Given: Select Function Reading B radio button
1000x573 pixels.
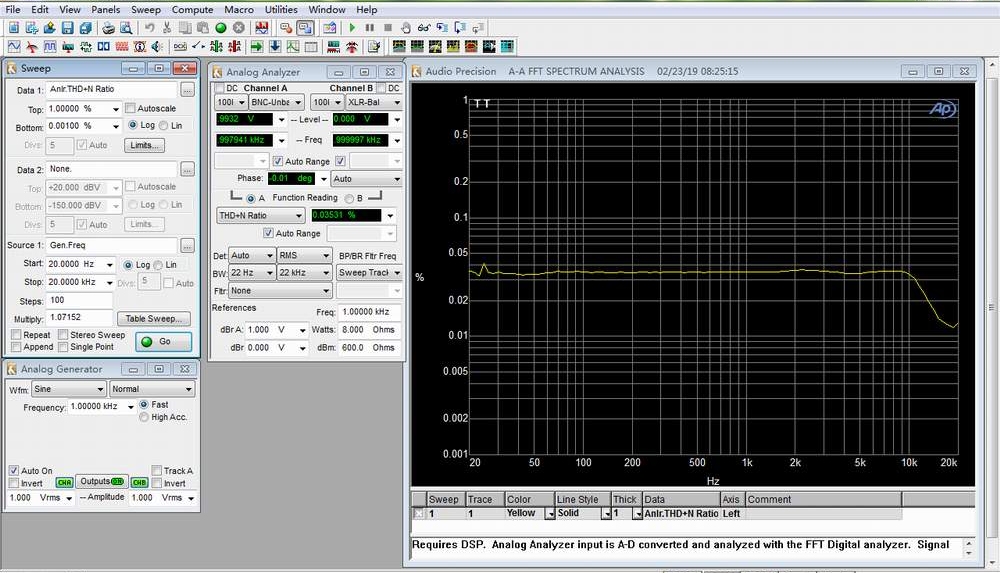Looking at the screenshot, I should [349, 198].
